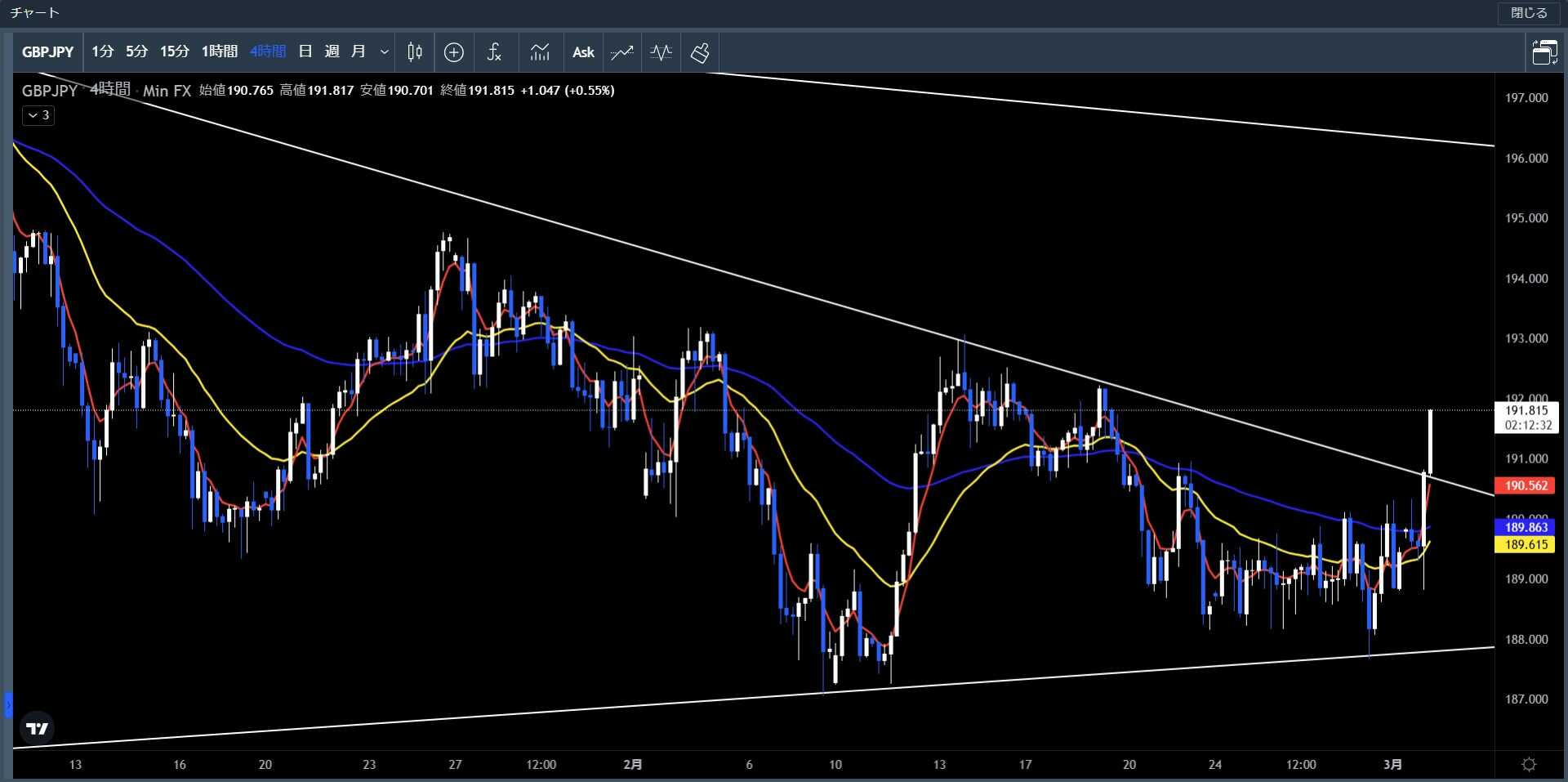Click the add symbol plus icon
Image resolution: width=1568 pixels, height=782 pixels.
[454, 52]
